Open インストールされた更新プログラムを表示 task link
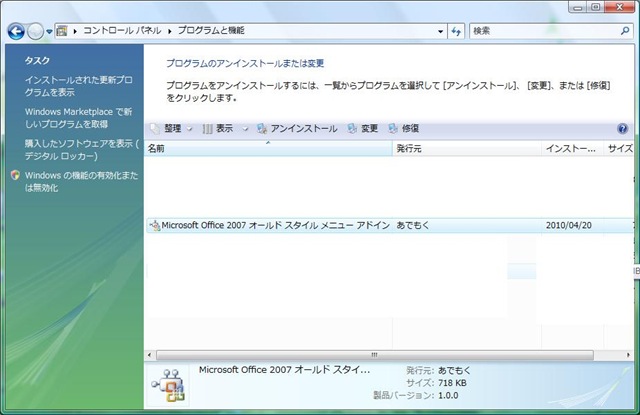The image size is (640, 415). [x=78, y=86]
